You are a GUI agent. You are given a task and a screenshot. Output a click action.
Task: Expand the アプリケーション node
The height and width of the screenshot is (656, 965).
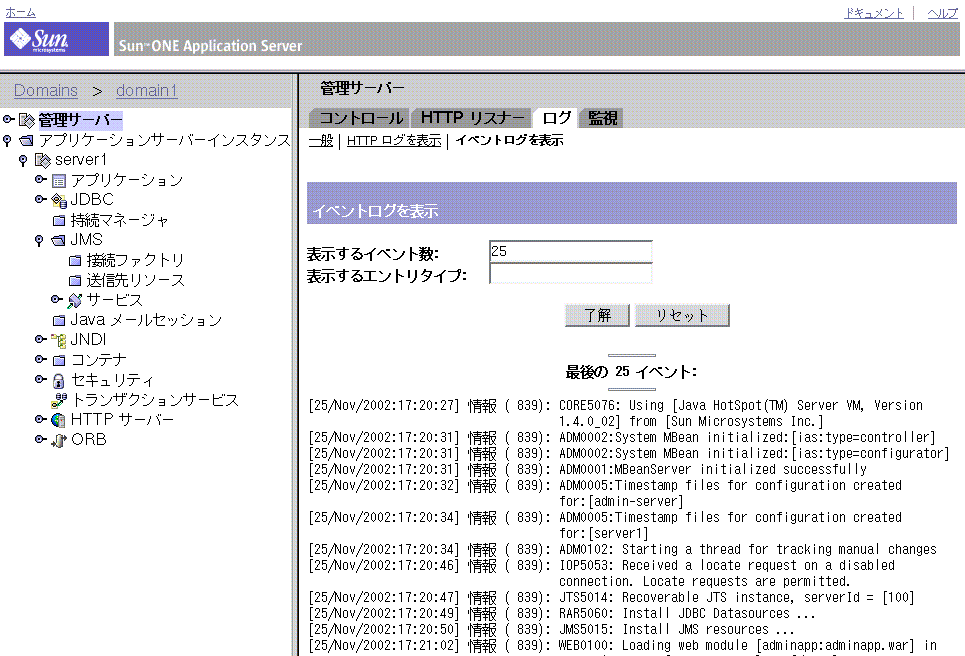41,179
